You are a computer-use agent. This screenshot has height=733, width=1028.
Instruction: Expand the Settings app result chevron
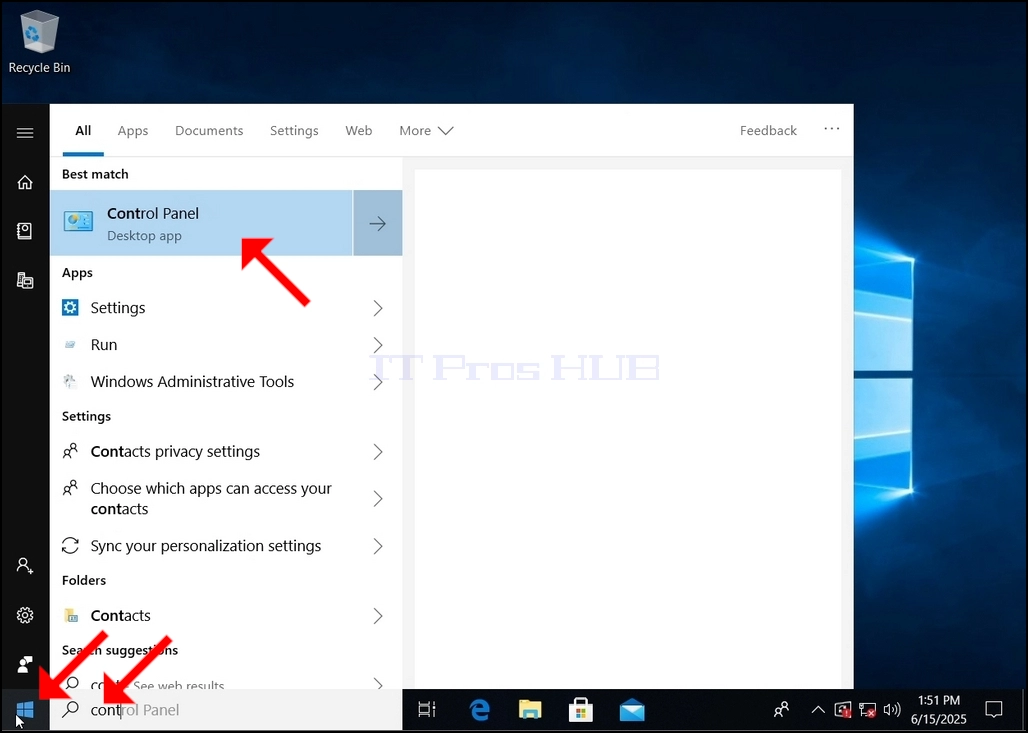pyautogui.click(x=378, y=308)
